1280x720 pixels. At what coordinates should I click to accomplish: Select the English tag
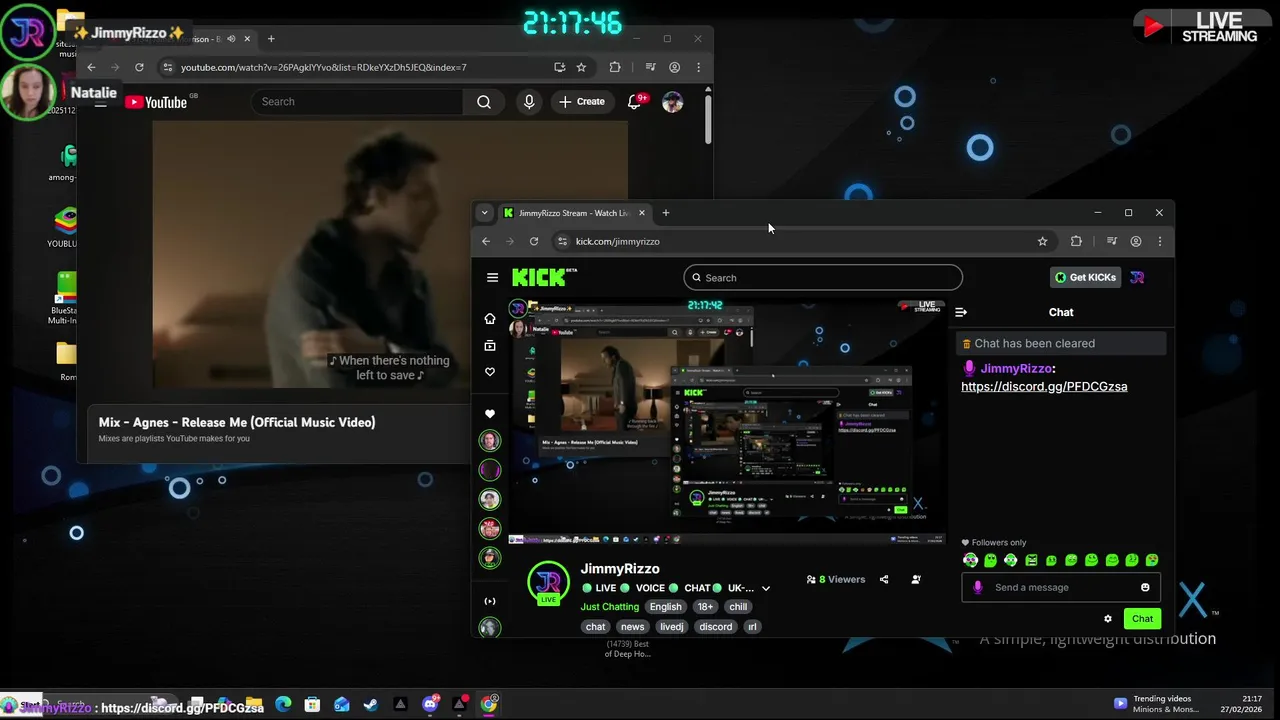[665, 607]
